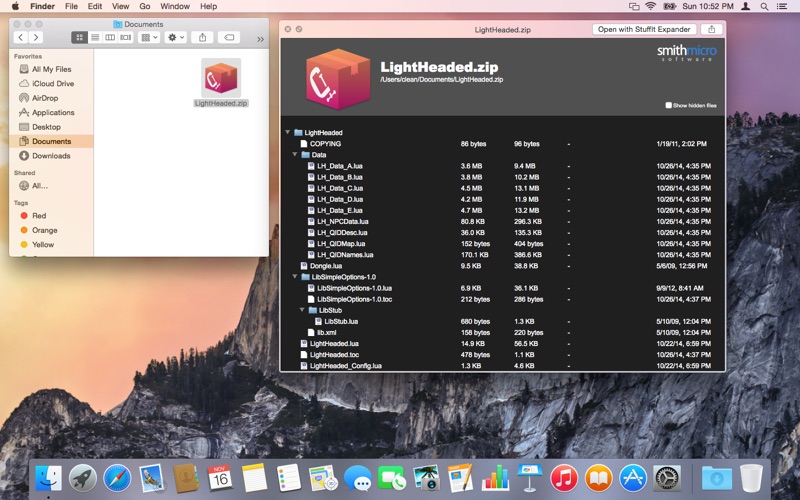Select LightHeaded.lua file entry
Image resolution: width=800 pixels, height=500 pixels.
click(x=334, y=343)
